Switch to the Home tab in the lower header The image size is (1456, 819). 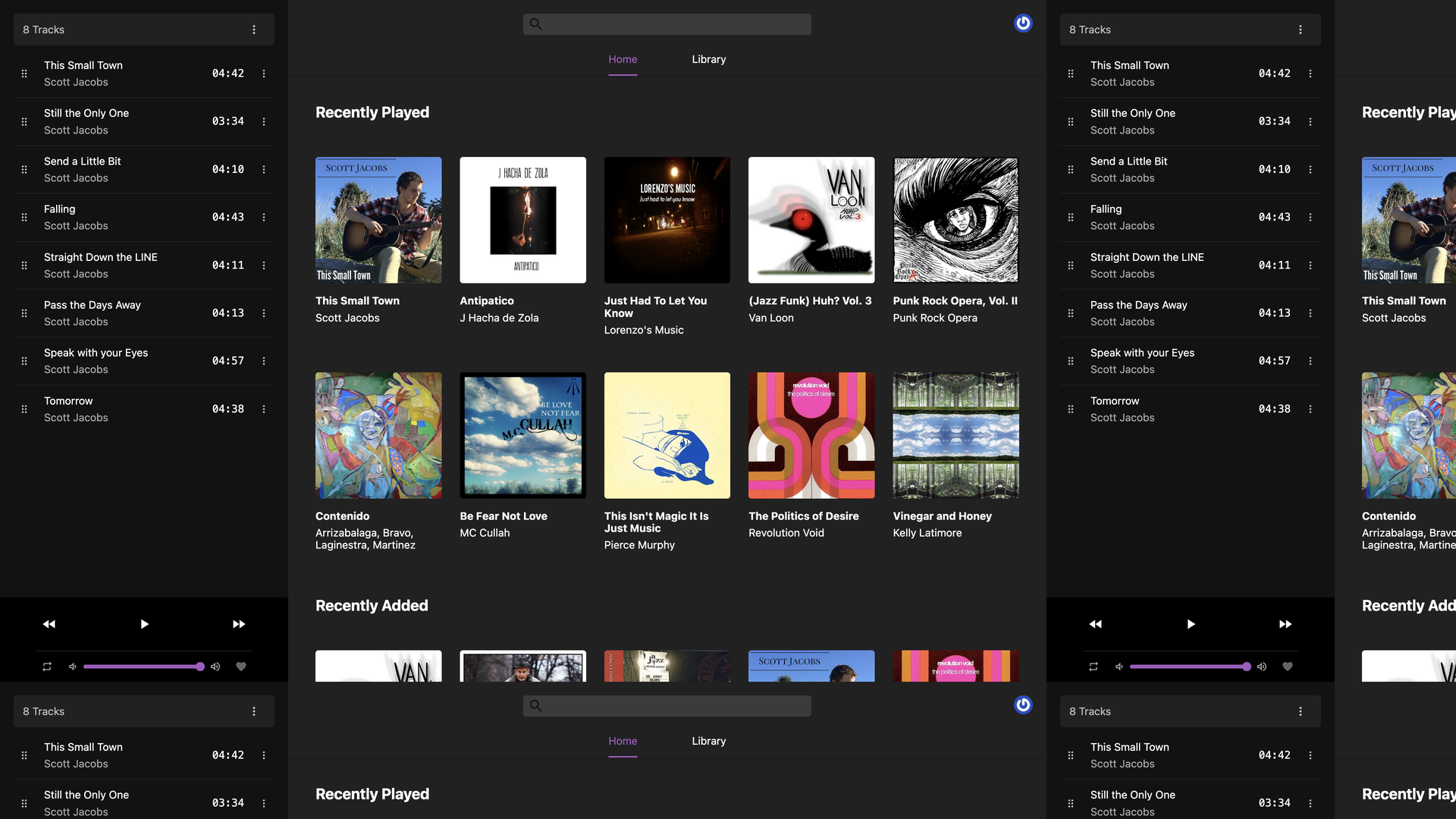click(x=623, y=741)
